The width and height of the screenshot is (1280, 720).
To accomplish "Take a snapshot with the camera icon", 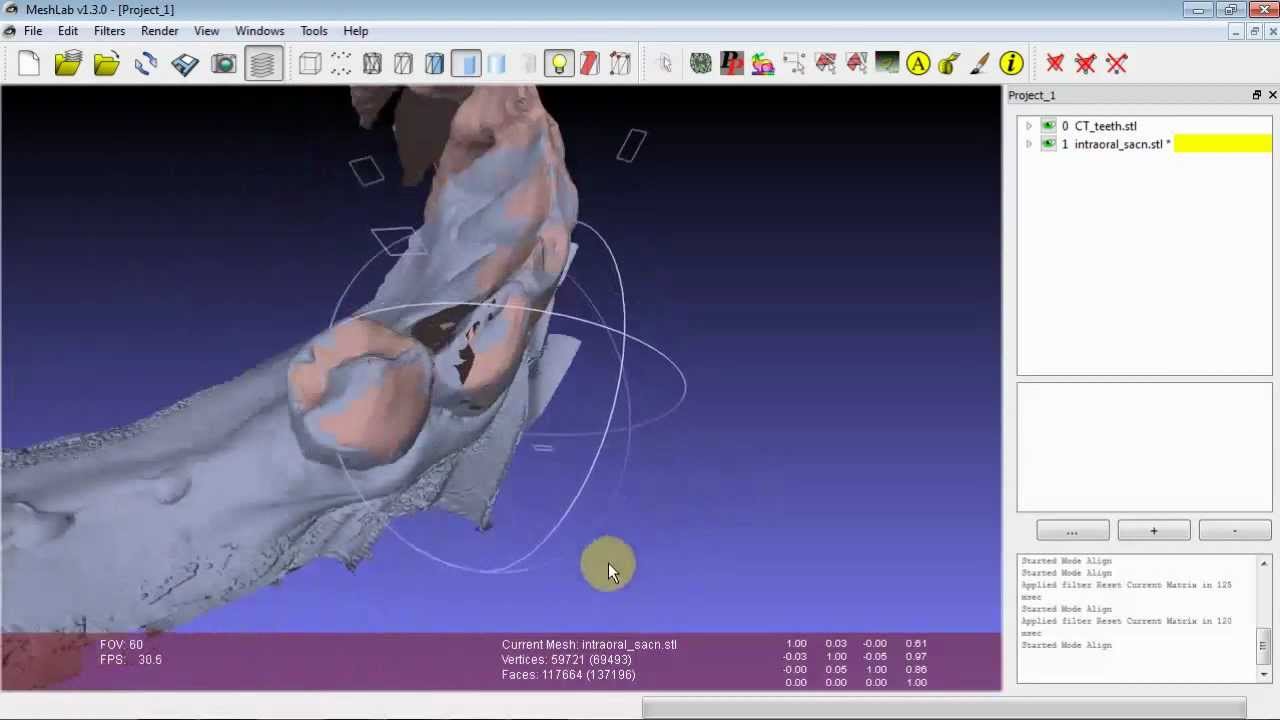I will pos(224,64).
